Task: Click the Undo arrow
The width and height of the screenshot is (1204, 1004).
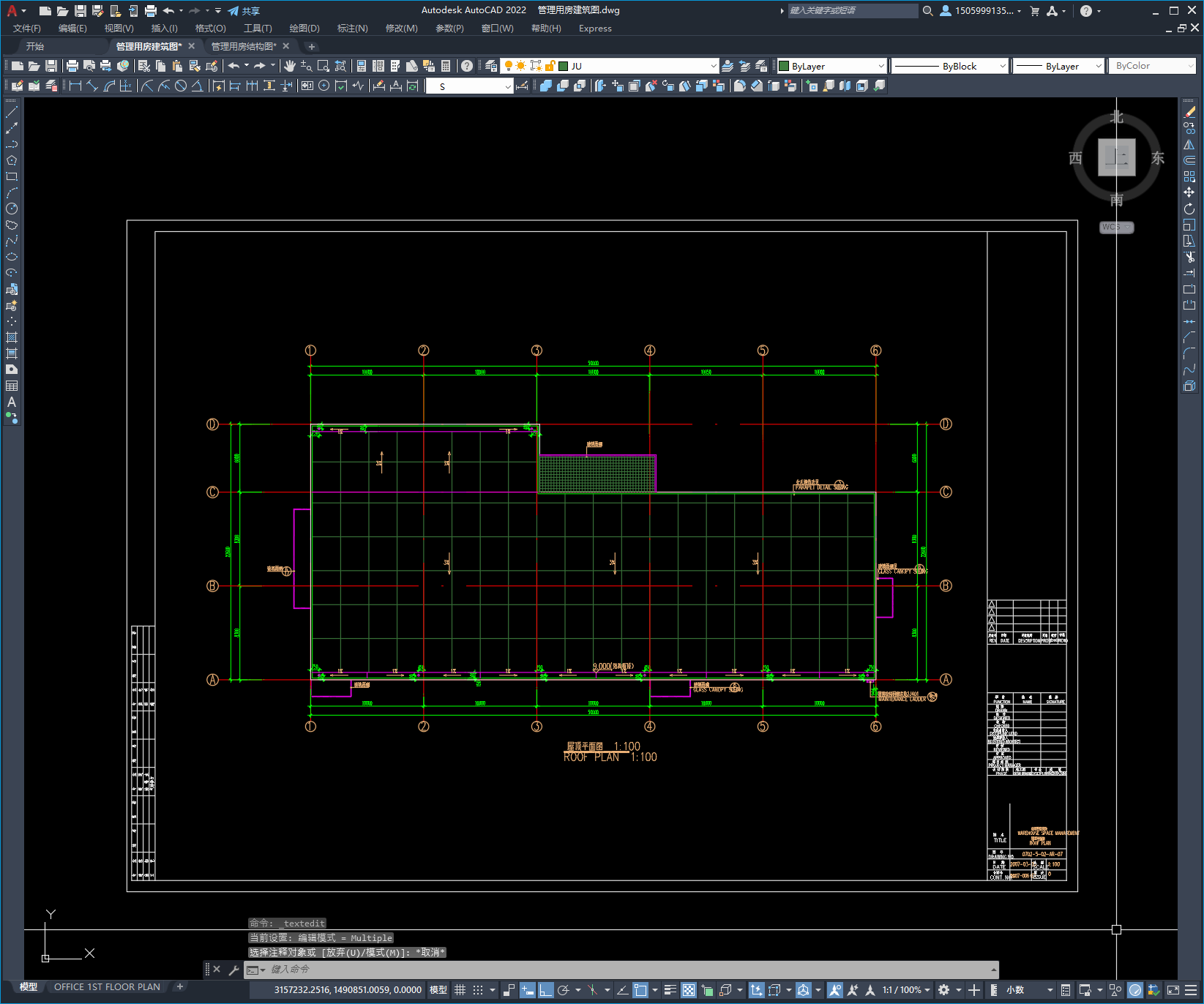Action: [x=233, y=66]
